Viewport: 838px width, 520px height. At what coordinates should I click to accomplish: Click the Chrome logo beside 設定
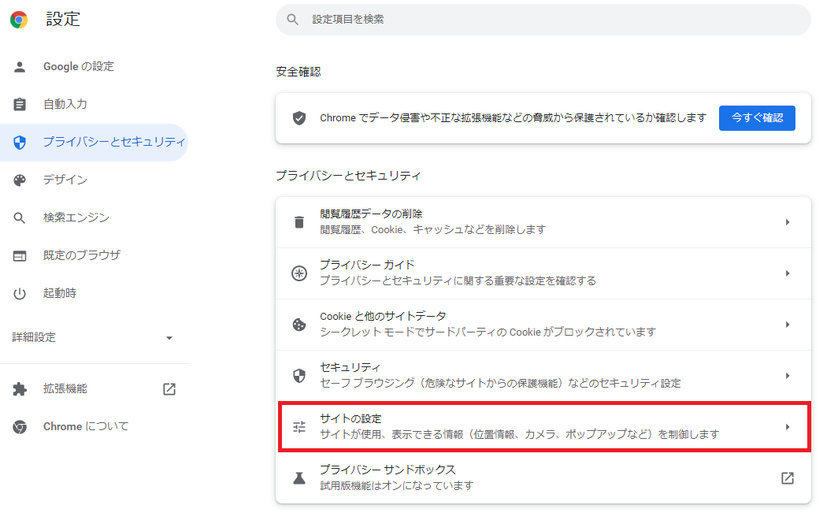[x=19, y=19]
